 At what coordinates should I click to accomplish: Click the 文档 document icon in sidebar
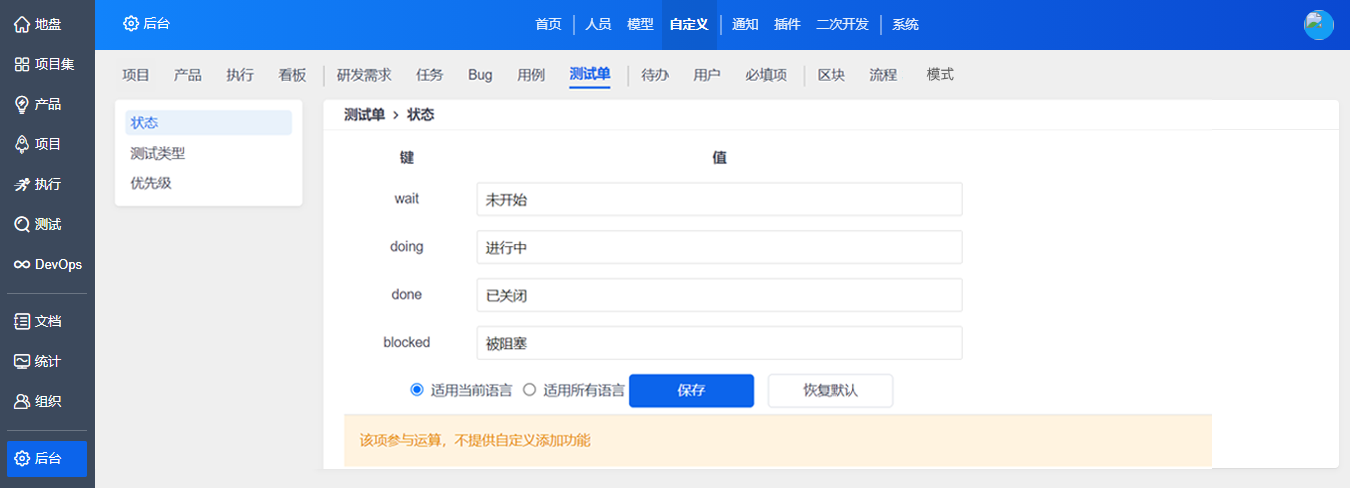point(21,321)
